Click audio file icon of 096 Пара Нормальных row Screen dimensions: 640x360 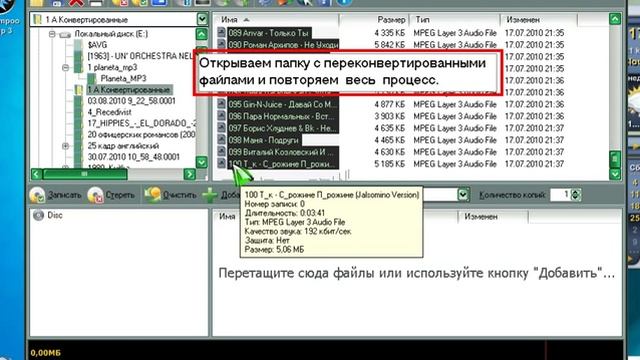click(x=222, y=116)
